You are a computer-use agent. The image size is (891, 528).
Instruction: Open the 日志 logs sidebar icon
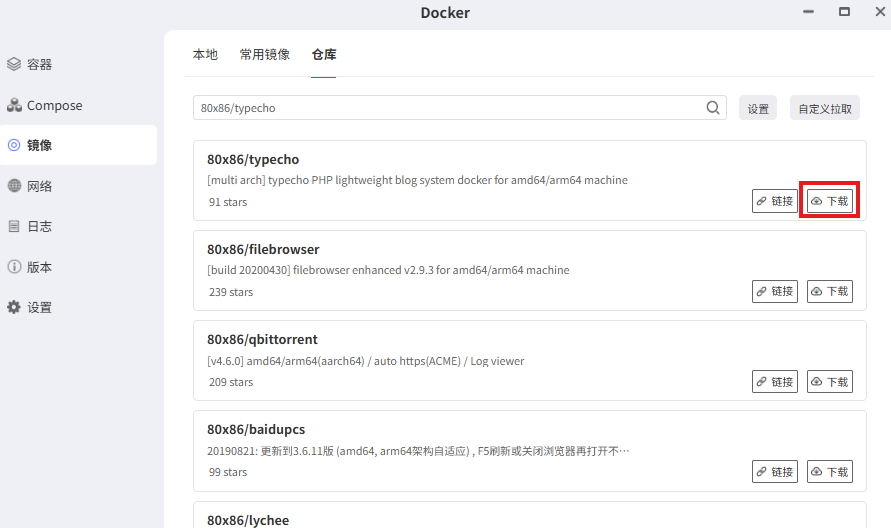[x=14, y=227]
